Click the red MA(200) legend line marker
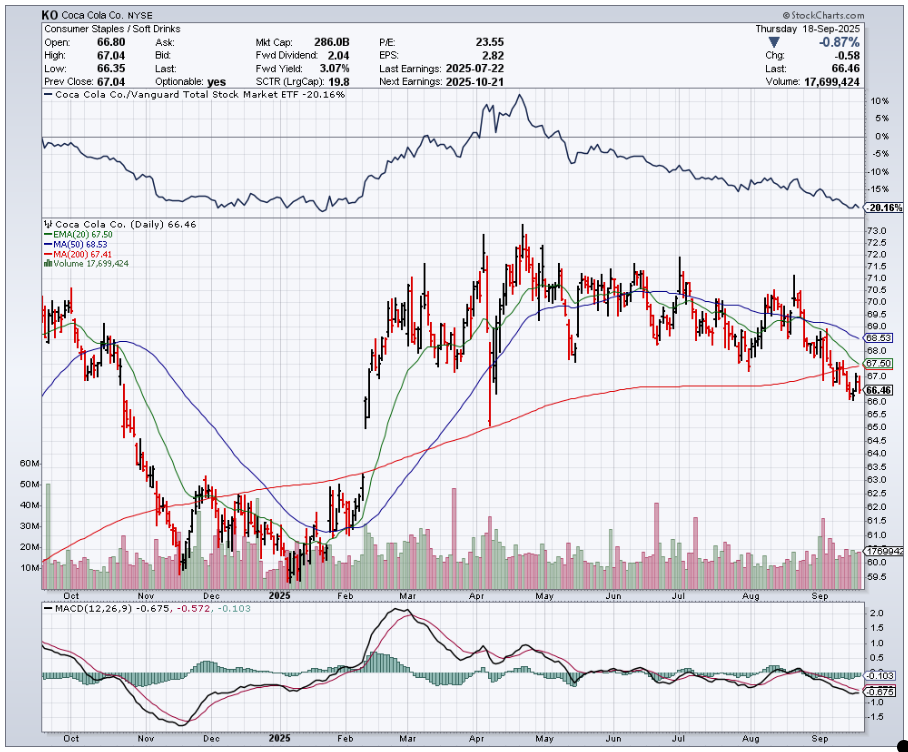Screen dimensions: 908x752 tap(48, 254)
